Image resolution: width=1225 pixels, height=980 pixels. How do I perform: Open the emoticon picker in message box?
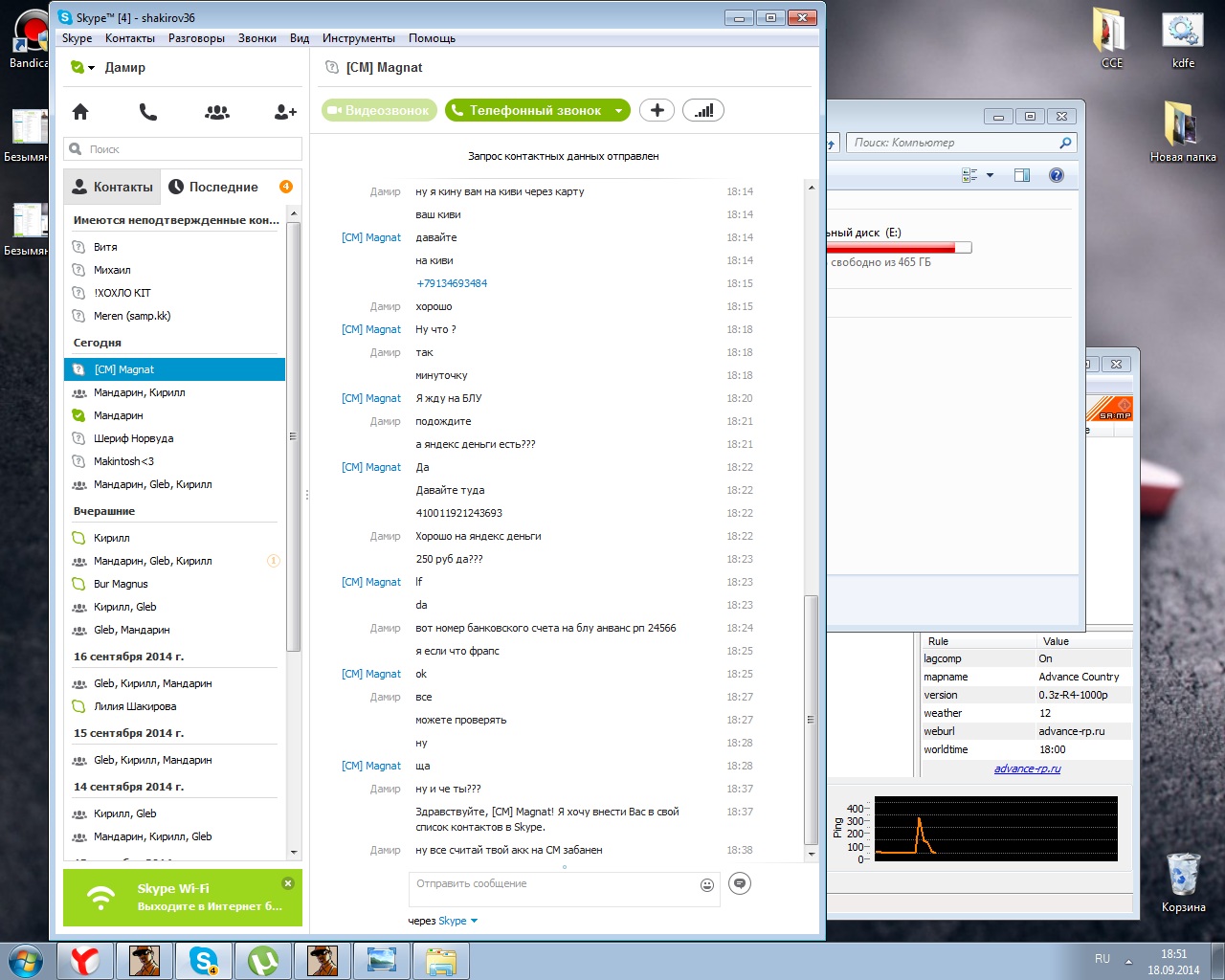tap(707, 885)
